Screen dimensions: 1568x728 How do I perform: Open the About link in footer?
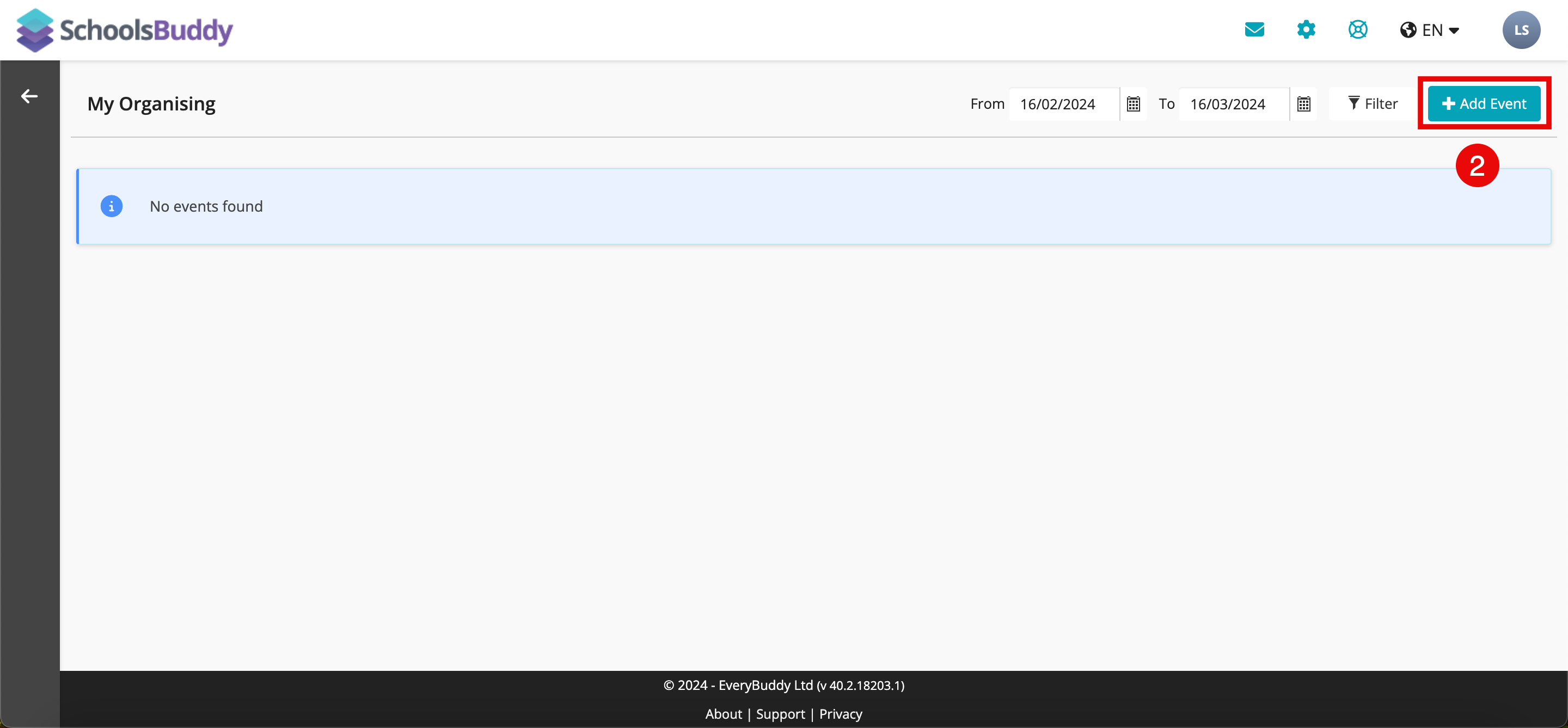pyautogui.click(x=723, y=713)
